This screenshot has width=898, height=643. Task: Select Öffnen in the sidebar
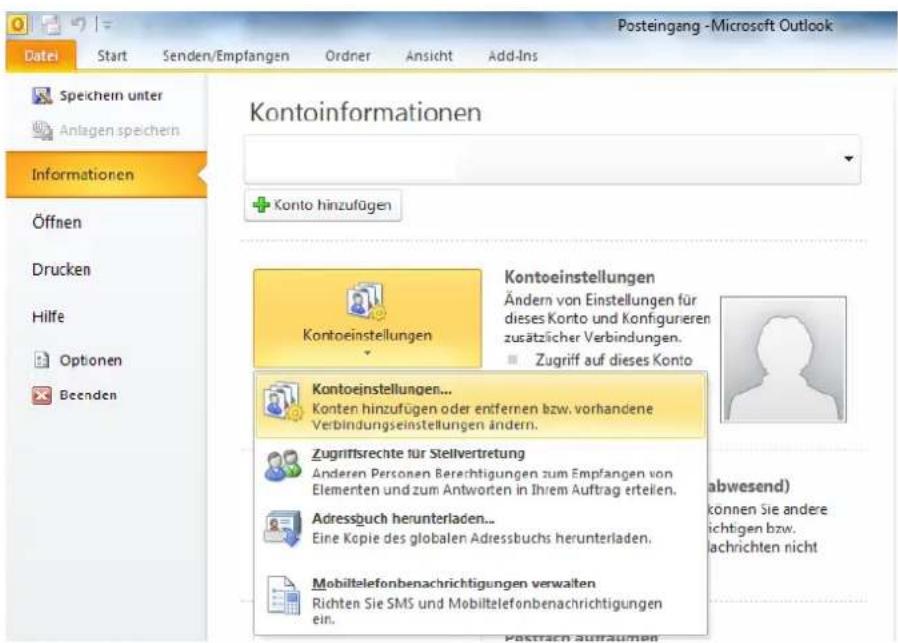click(57, 222)
